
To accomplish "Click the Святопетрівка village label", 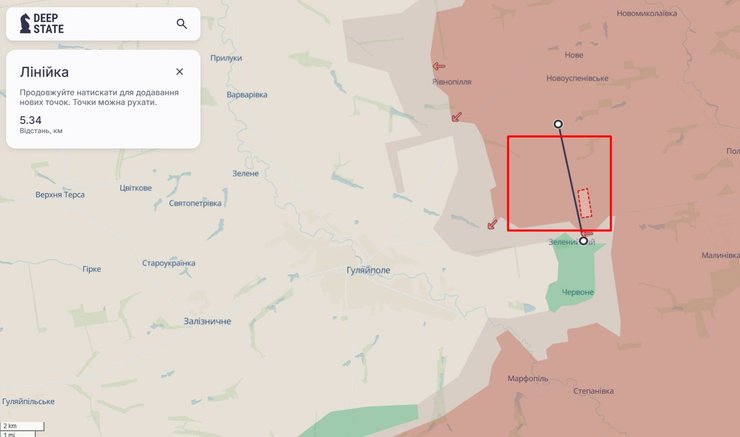I will point(195,203).
